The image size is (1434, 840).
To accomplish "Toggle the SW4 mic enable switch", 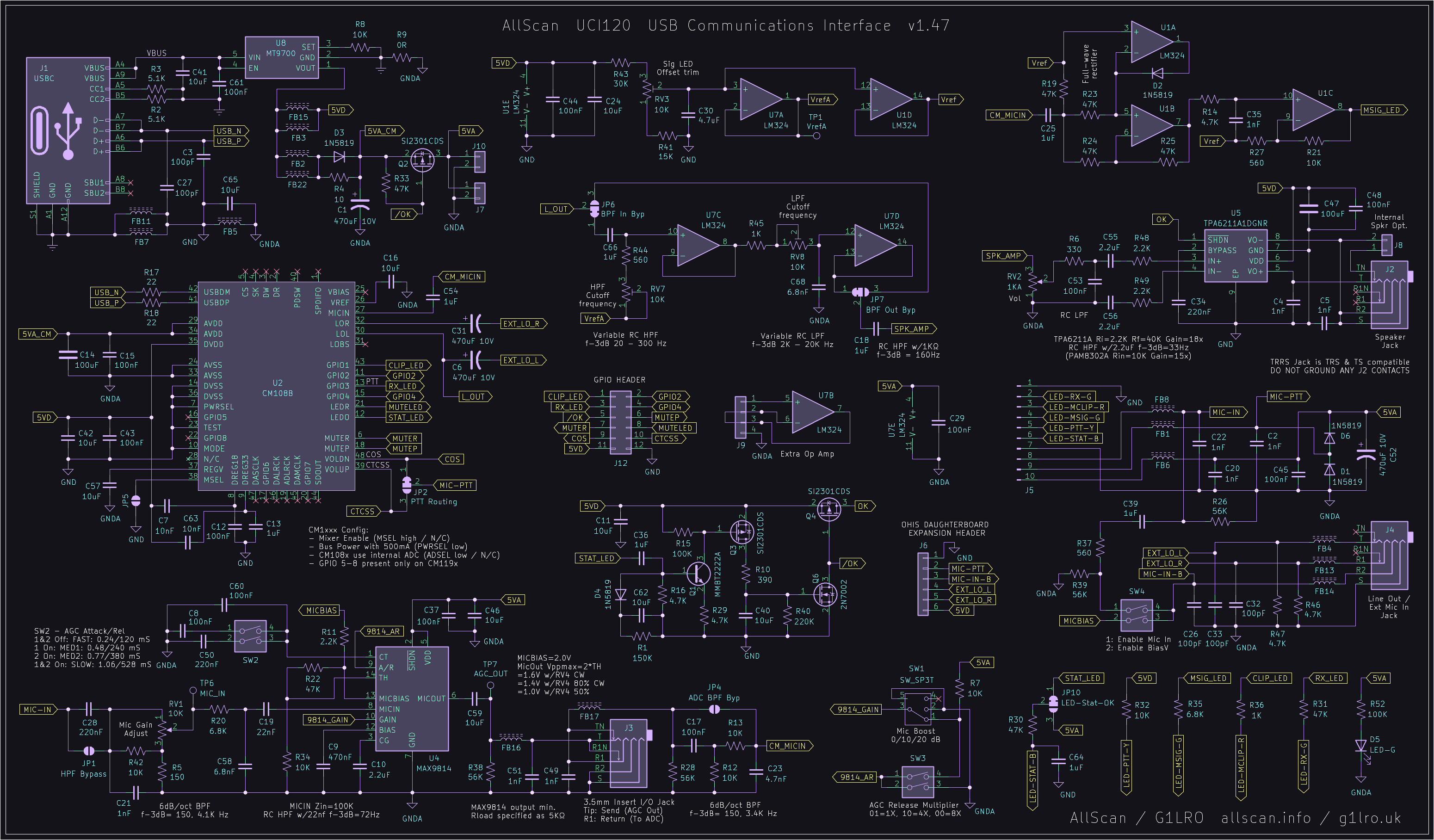I will tap(1137, 615).
